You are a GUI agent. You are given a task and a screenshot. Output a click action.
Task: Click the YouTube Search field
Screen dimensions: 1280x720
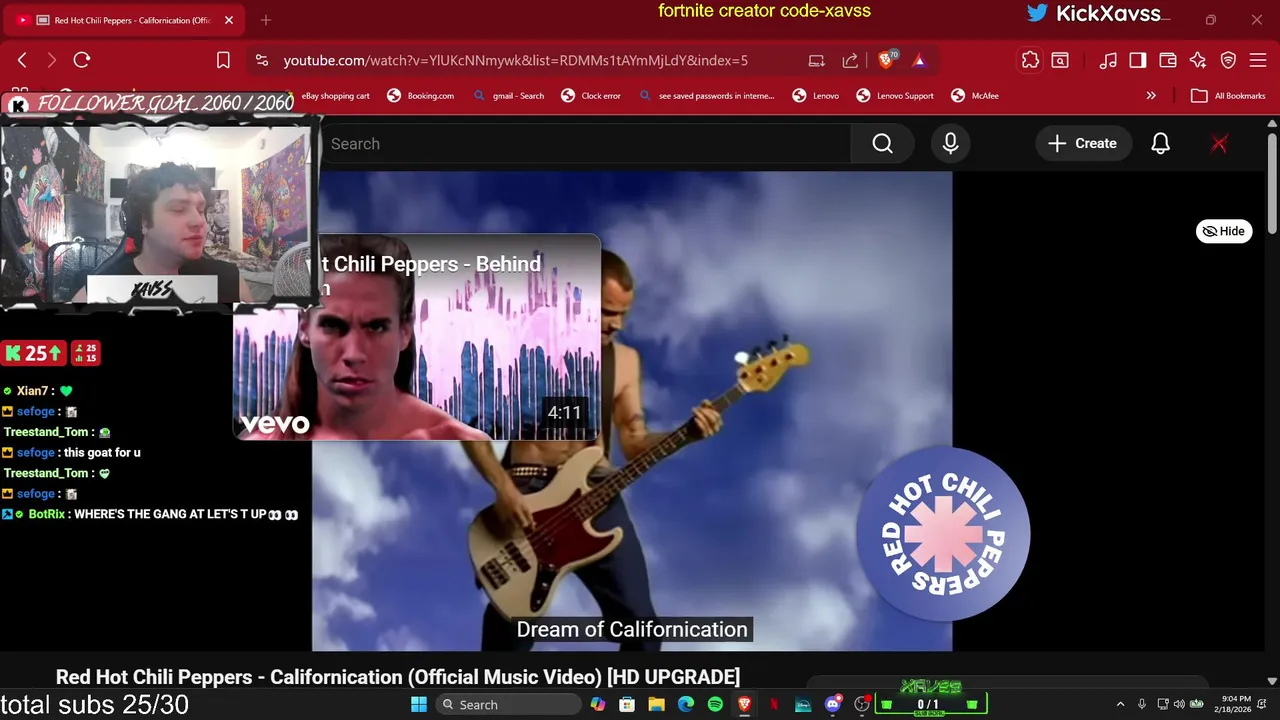point(585,144)
